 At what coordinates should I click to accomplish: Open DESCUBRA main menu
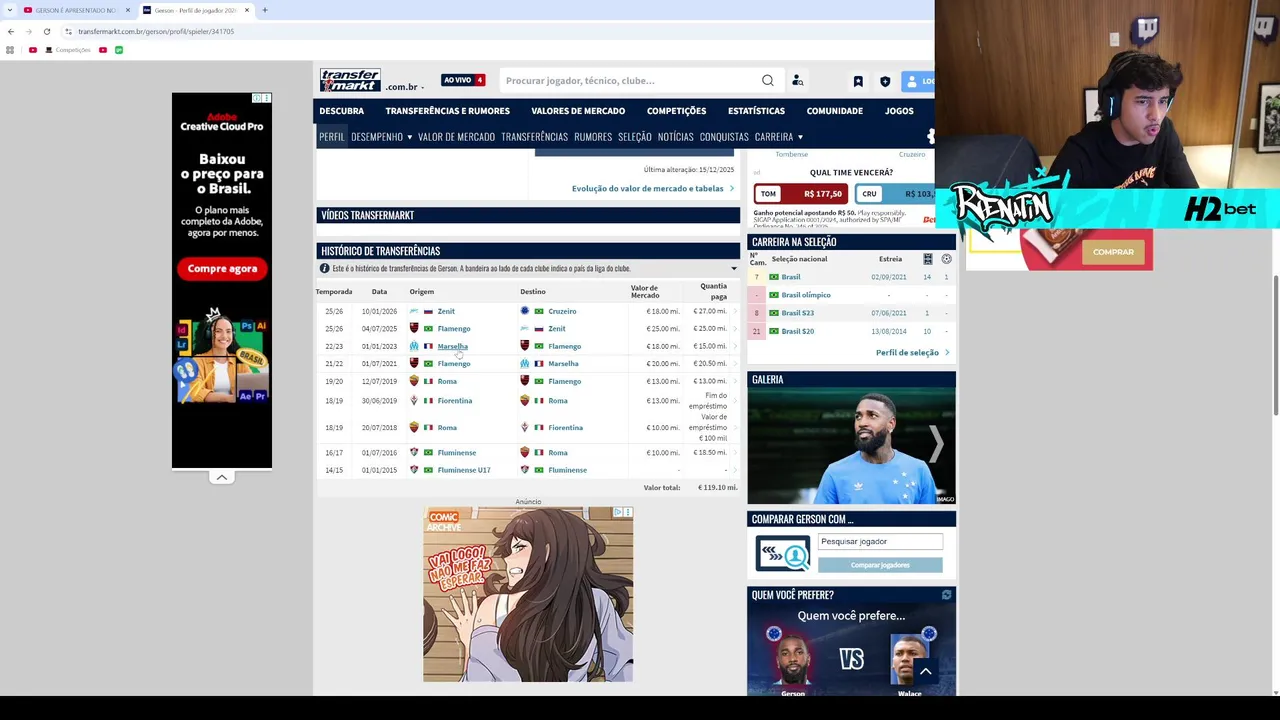pos(341,111)
